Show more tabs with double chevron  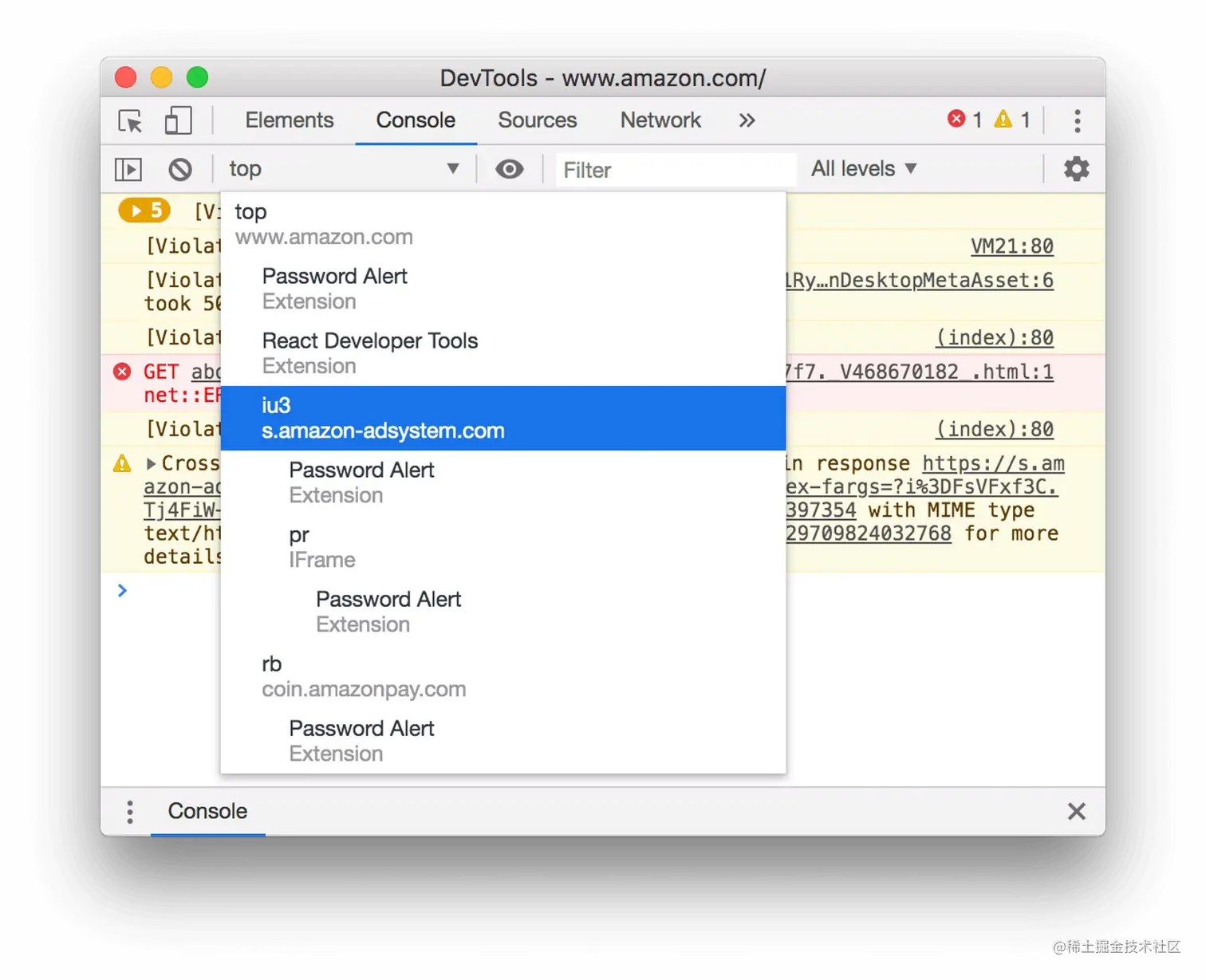tap(747, 120)
